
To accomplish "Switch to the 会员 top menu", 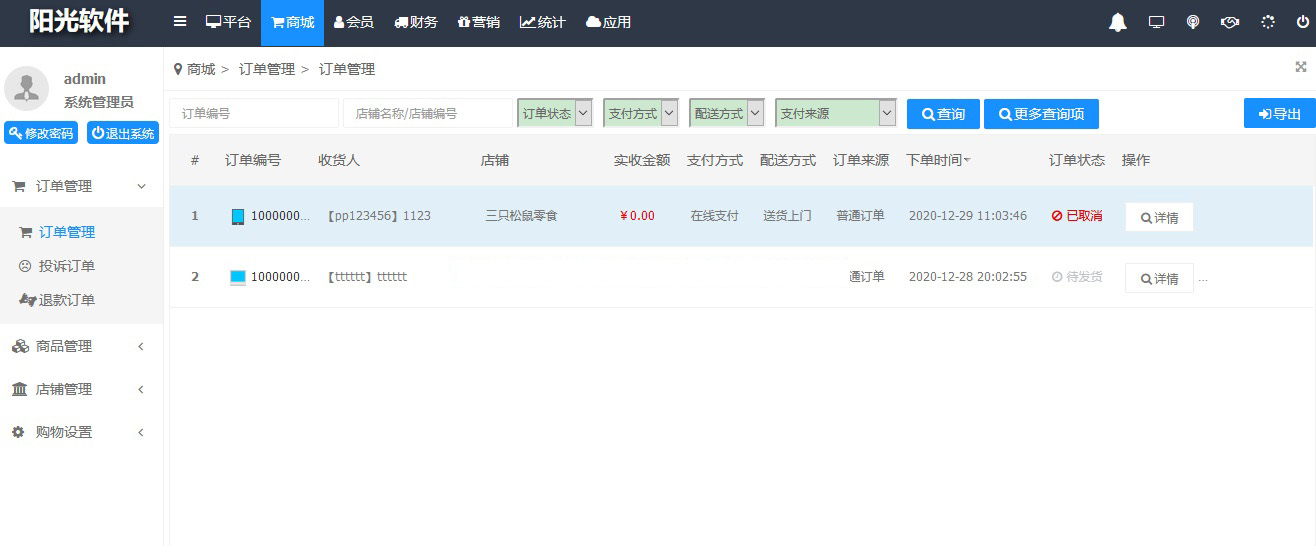I will (354, 22).
